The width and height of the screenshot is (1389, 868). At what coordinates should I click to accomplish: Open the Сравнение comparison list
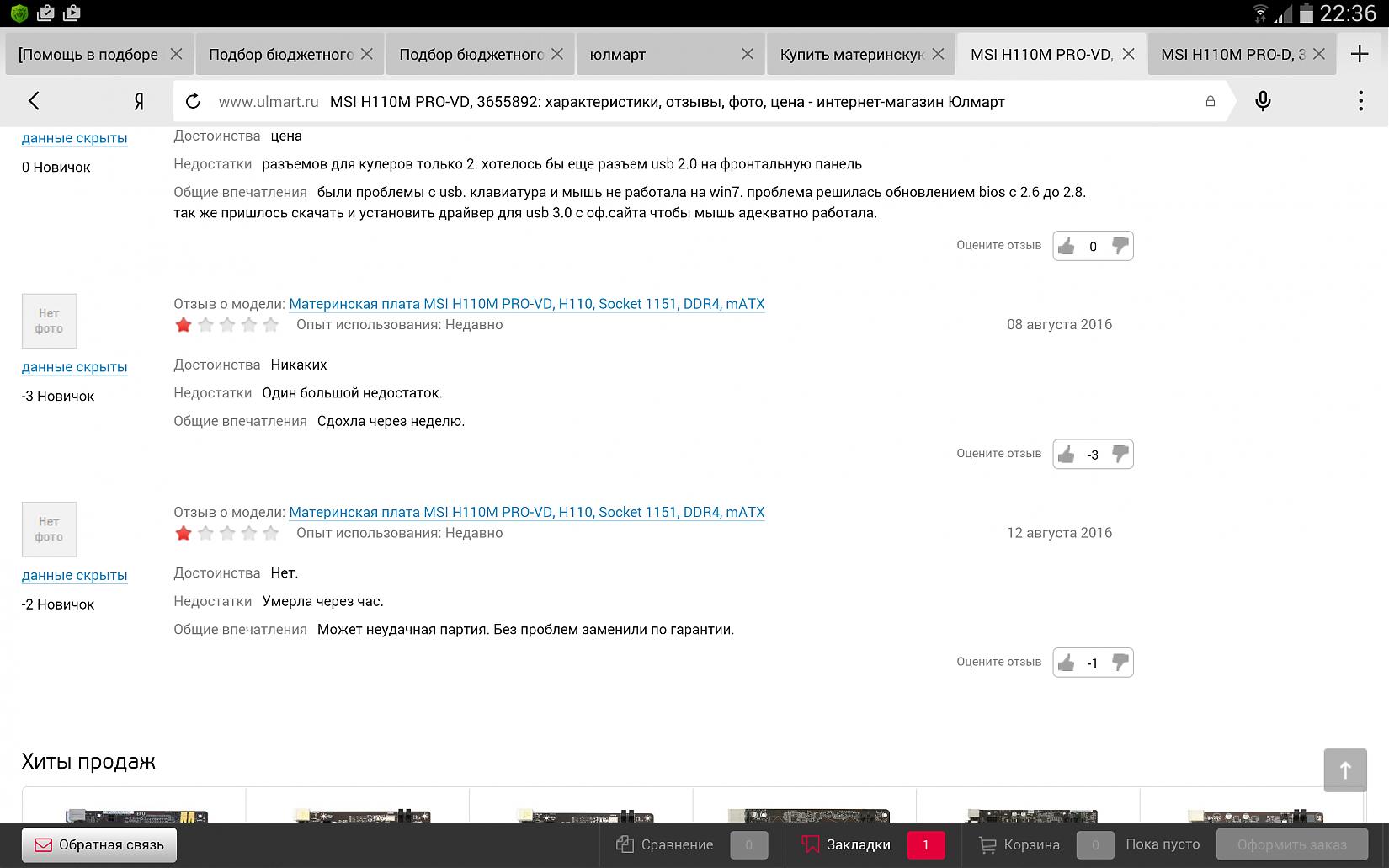pyautogui.click(x=691, y=844)
